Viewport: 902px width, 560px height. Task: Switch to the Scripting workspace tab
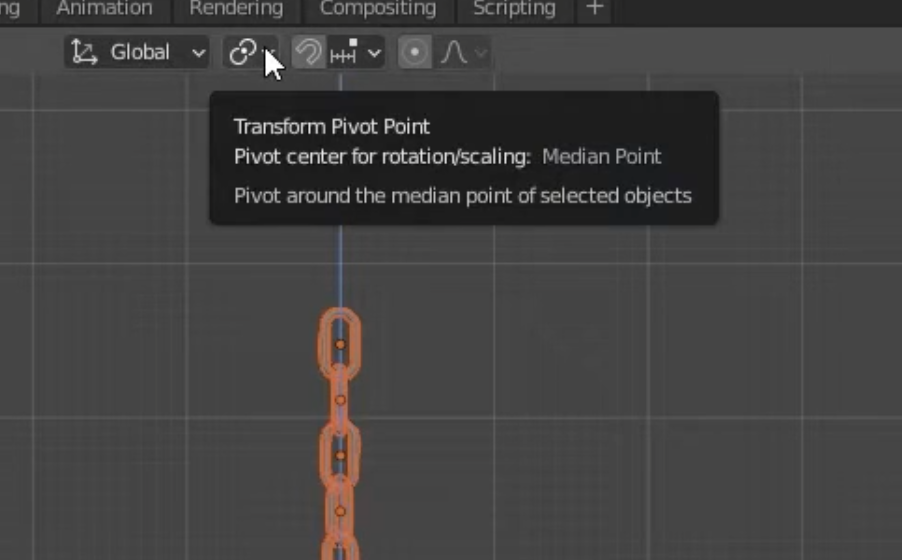tap(514, 9)
